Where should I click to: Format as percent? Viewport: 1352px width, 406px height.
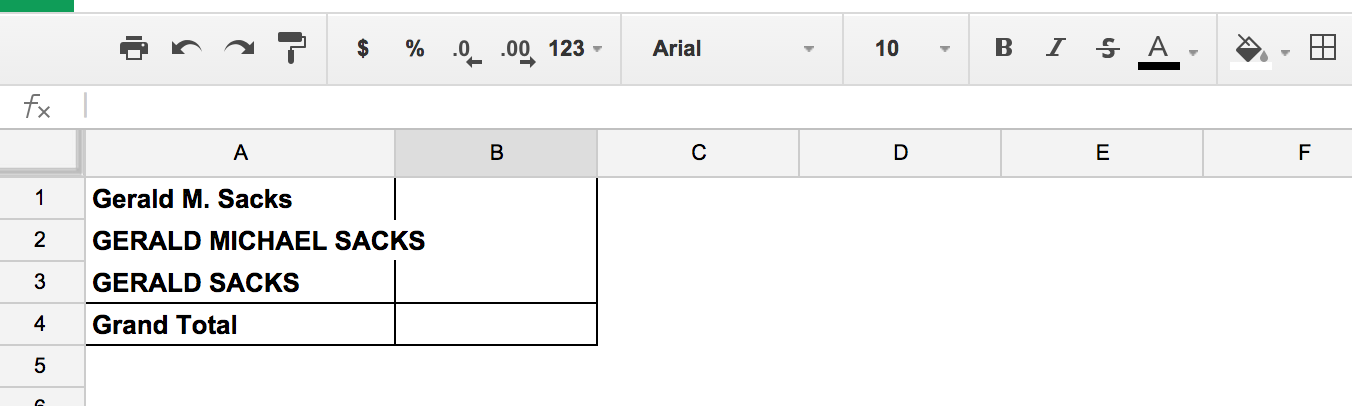pyautogui.click(x=415, y=48)
